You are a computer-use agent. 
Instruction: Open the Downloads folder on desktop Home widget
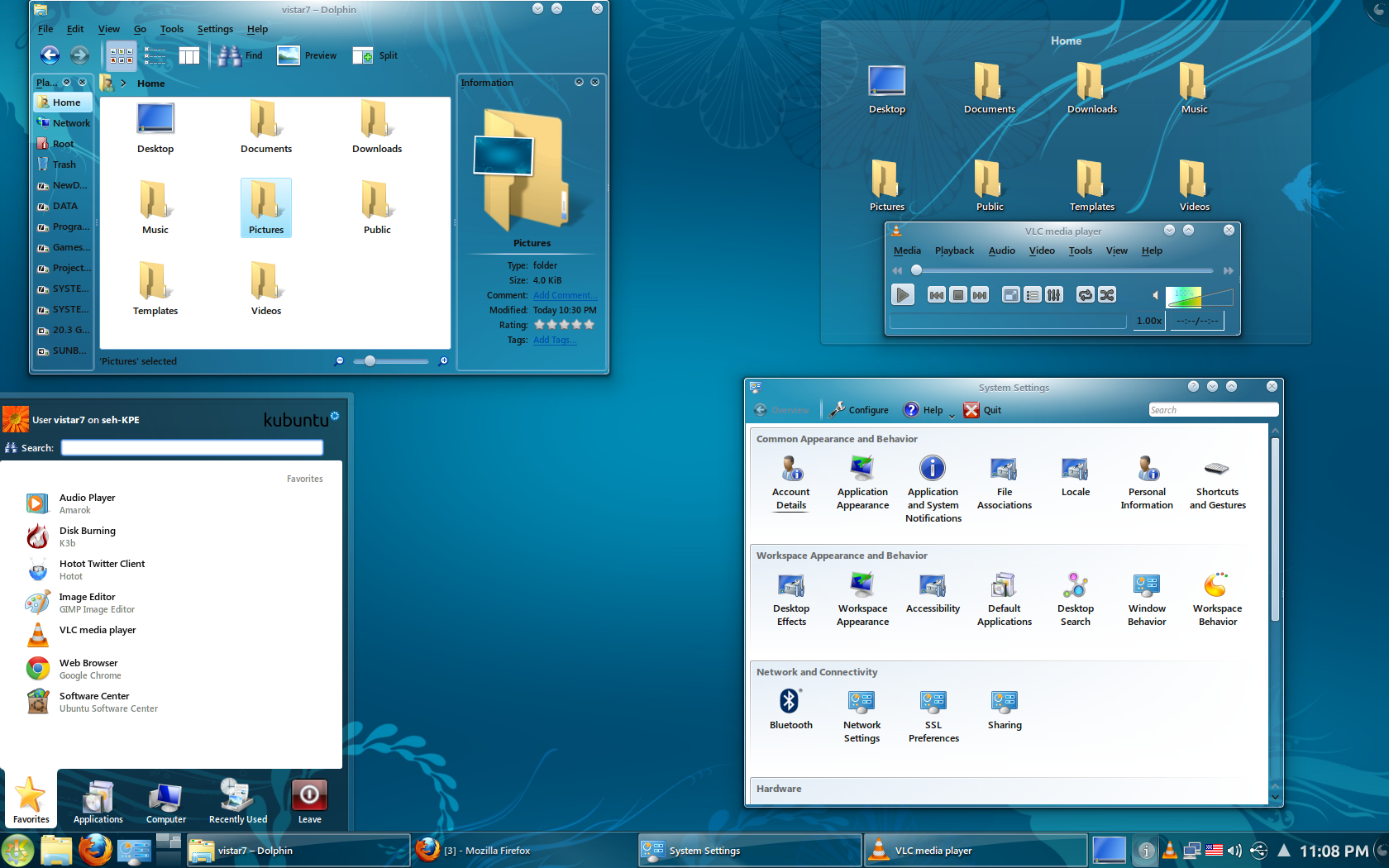1091,88
